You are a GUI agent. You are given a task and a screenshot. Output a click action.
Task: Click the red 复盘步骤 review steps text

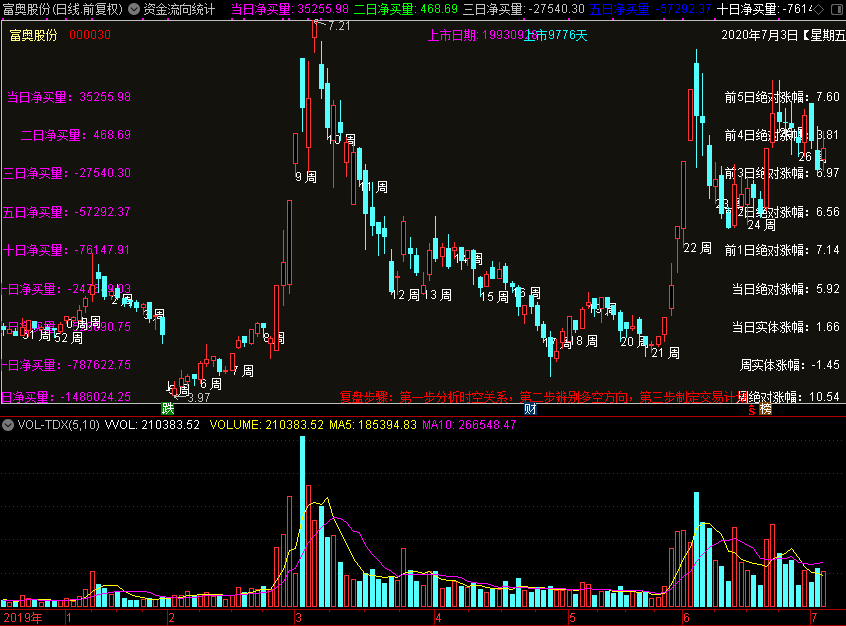(x=544, y=398)
